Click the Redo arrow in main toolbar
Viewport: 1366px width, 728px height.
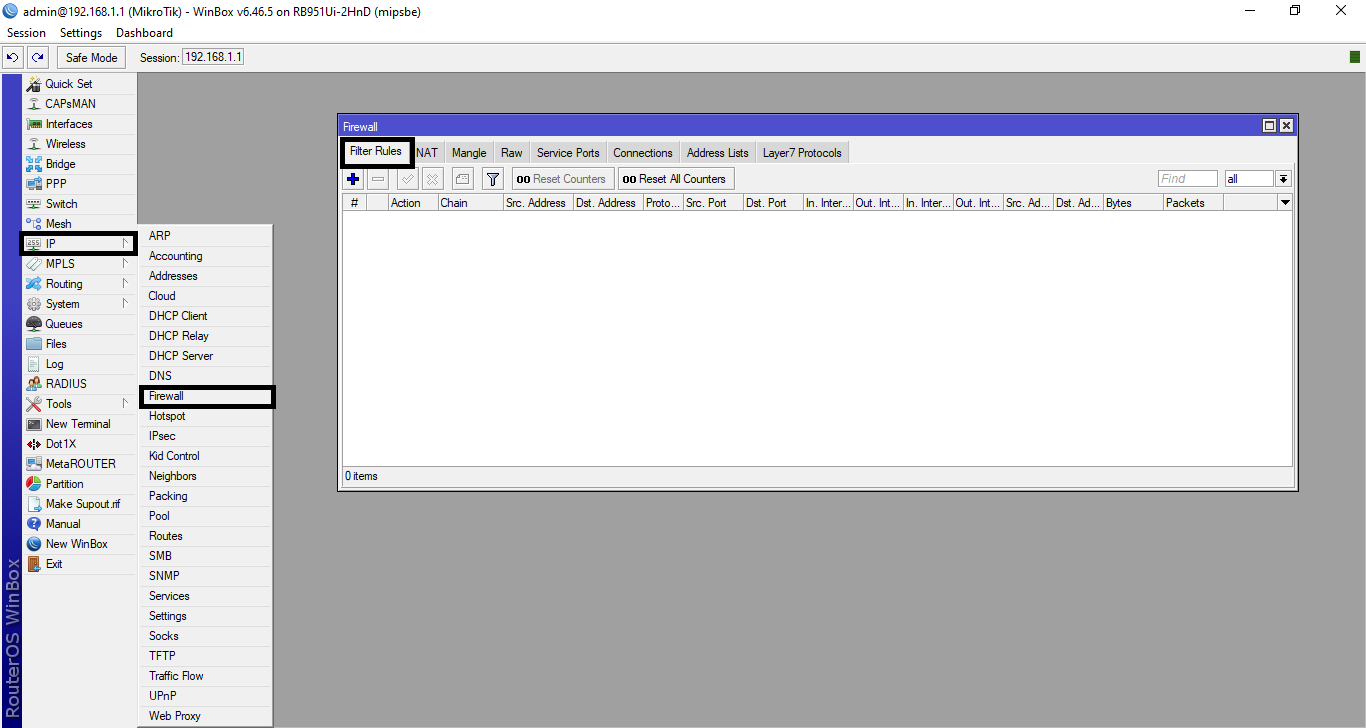click(x=37, y=58)
